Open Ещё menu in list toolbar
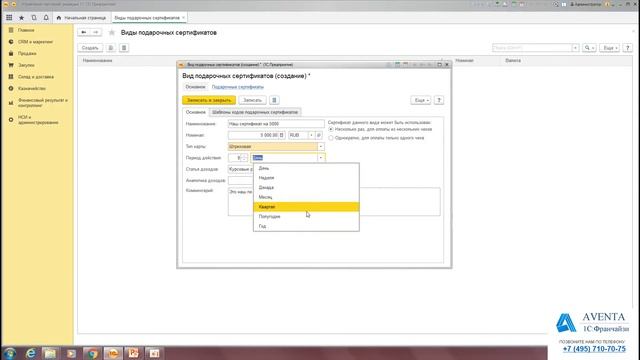640x360 pixels. 609,48
